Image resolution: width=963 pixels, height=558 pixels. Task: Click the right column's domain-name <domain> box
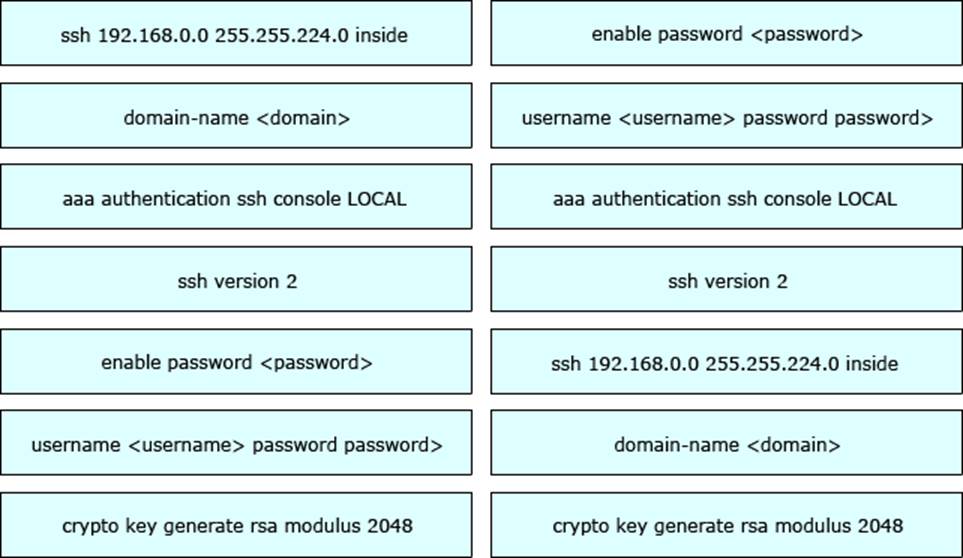pos(727,444)
